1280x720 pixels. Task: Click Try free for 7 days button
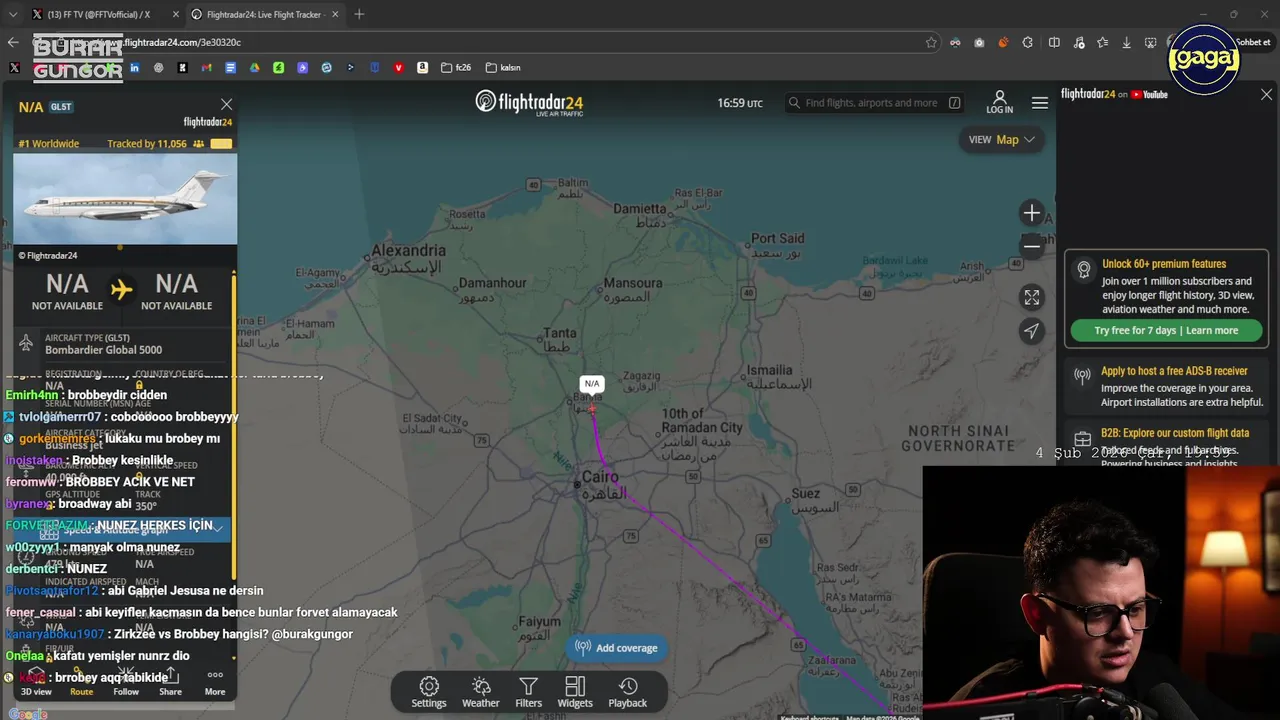tap(1166, 331)
